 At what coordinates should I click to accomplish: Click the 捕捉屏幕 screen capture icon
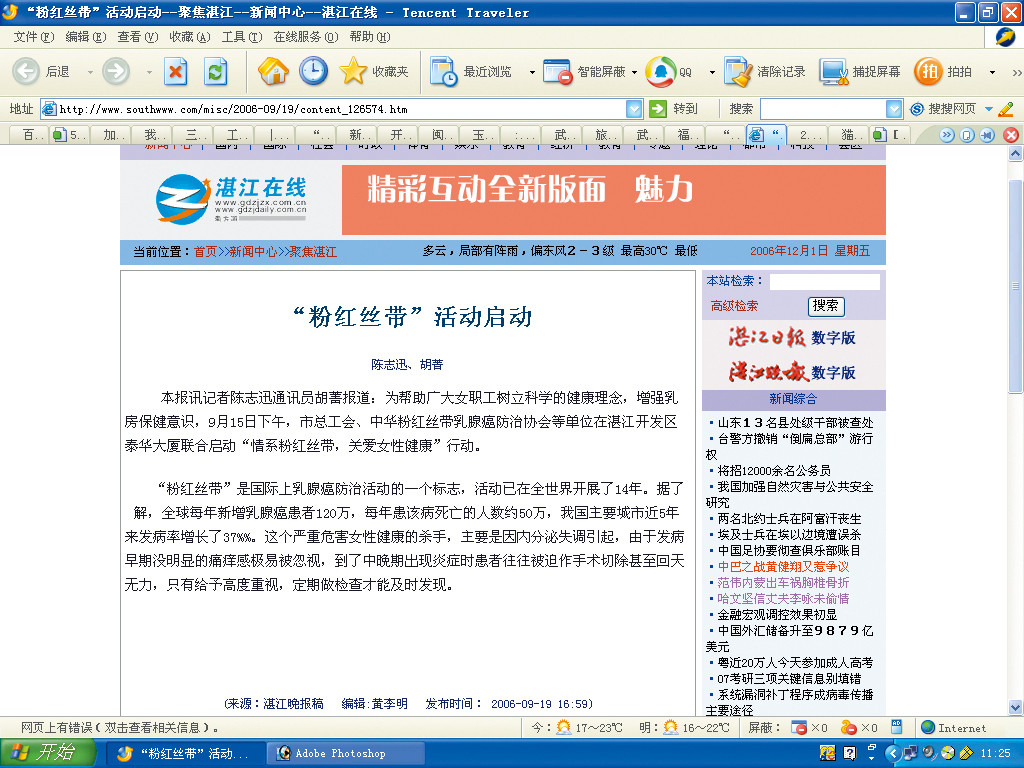tap(860, 71)
